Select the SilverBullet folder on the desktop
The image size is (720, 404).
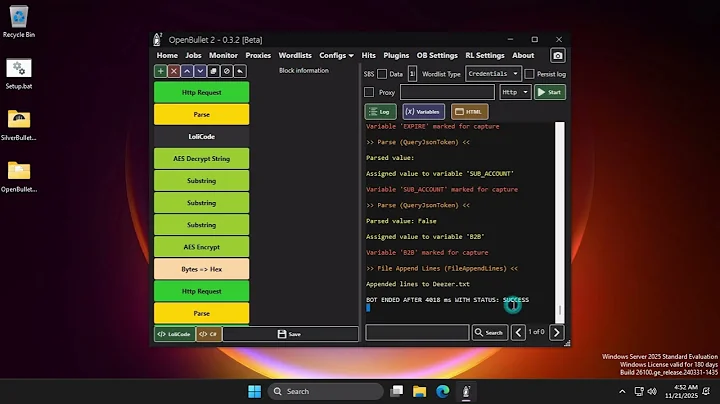[x=19, y=125]
